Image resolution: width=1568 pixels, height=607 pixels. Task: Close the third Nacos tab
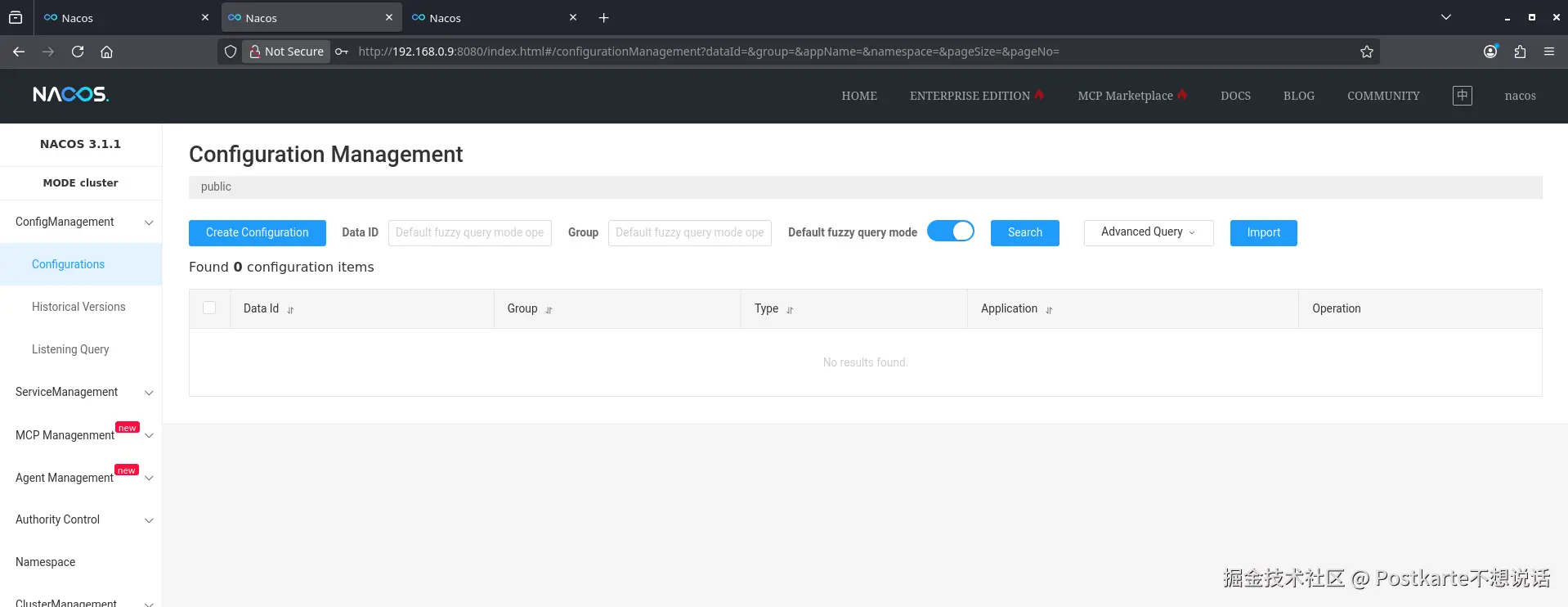(x=572, y=17)
